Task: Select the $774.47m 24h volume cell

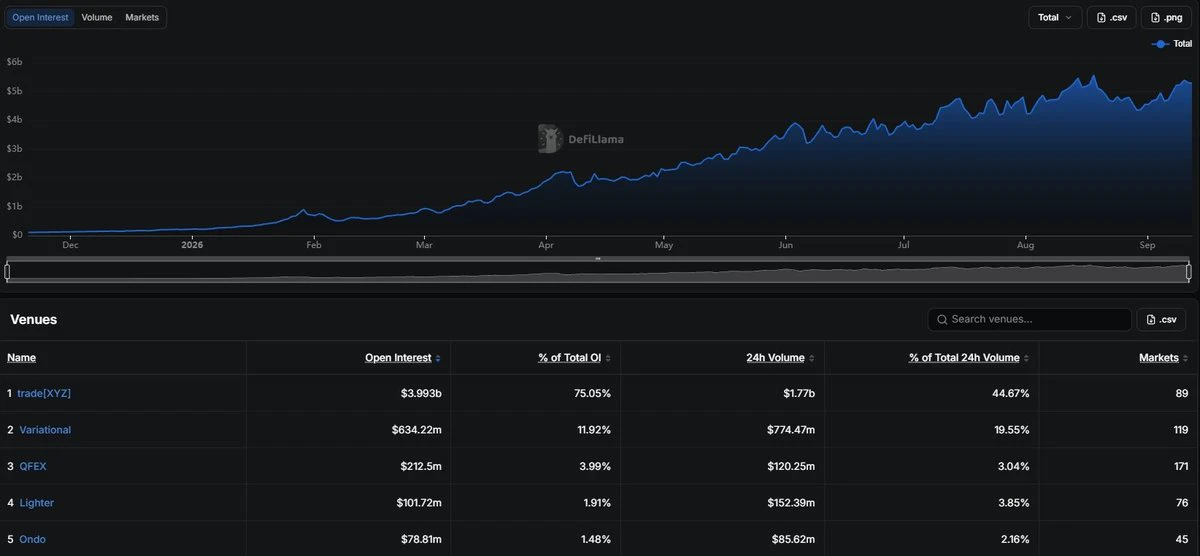Action: click(790, 430)
